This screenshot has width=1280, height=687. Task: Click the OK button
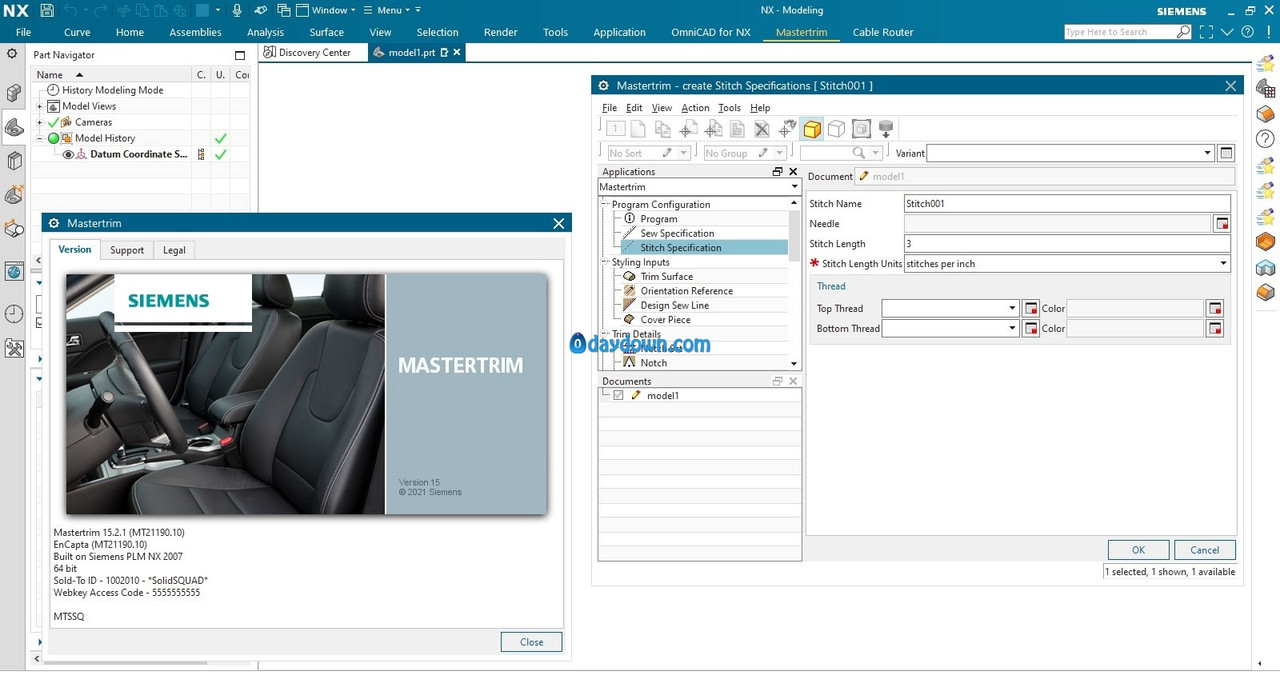(1138, 550)
